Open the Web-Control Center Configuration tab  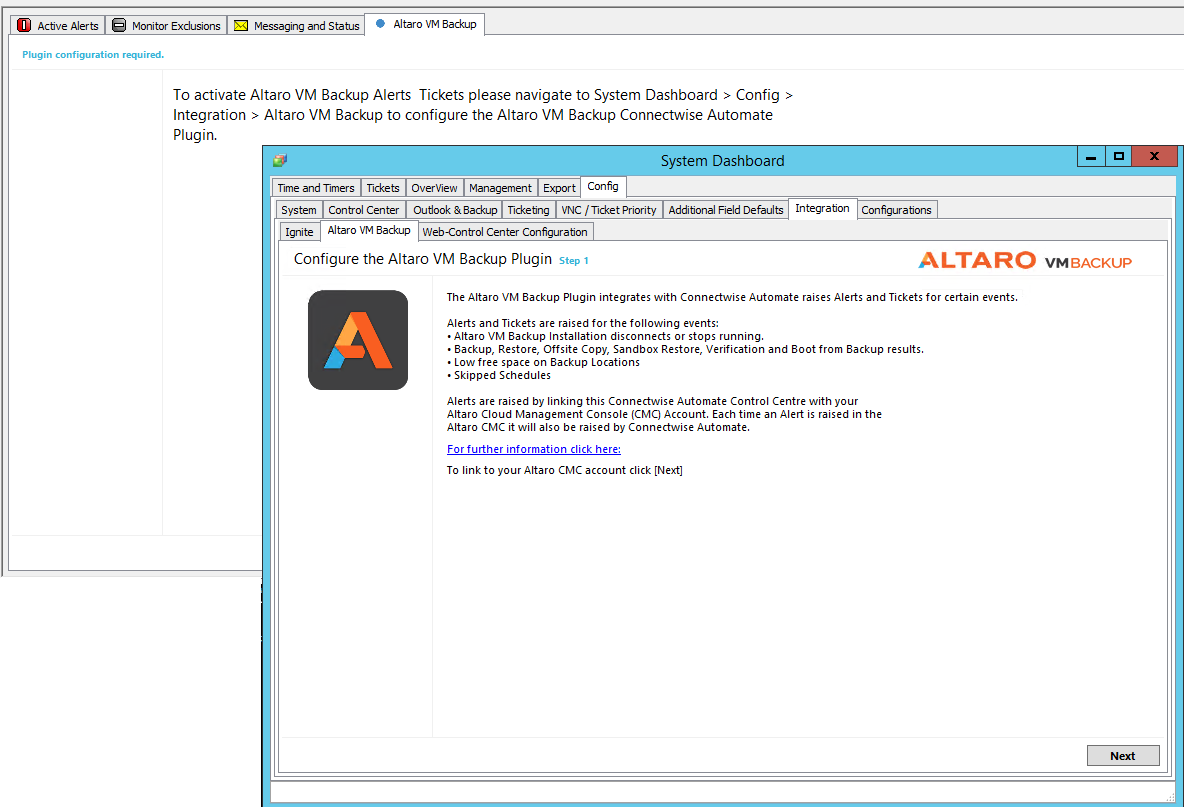pos(505,231)
